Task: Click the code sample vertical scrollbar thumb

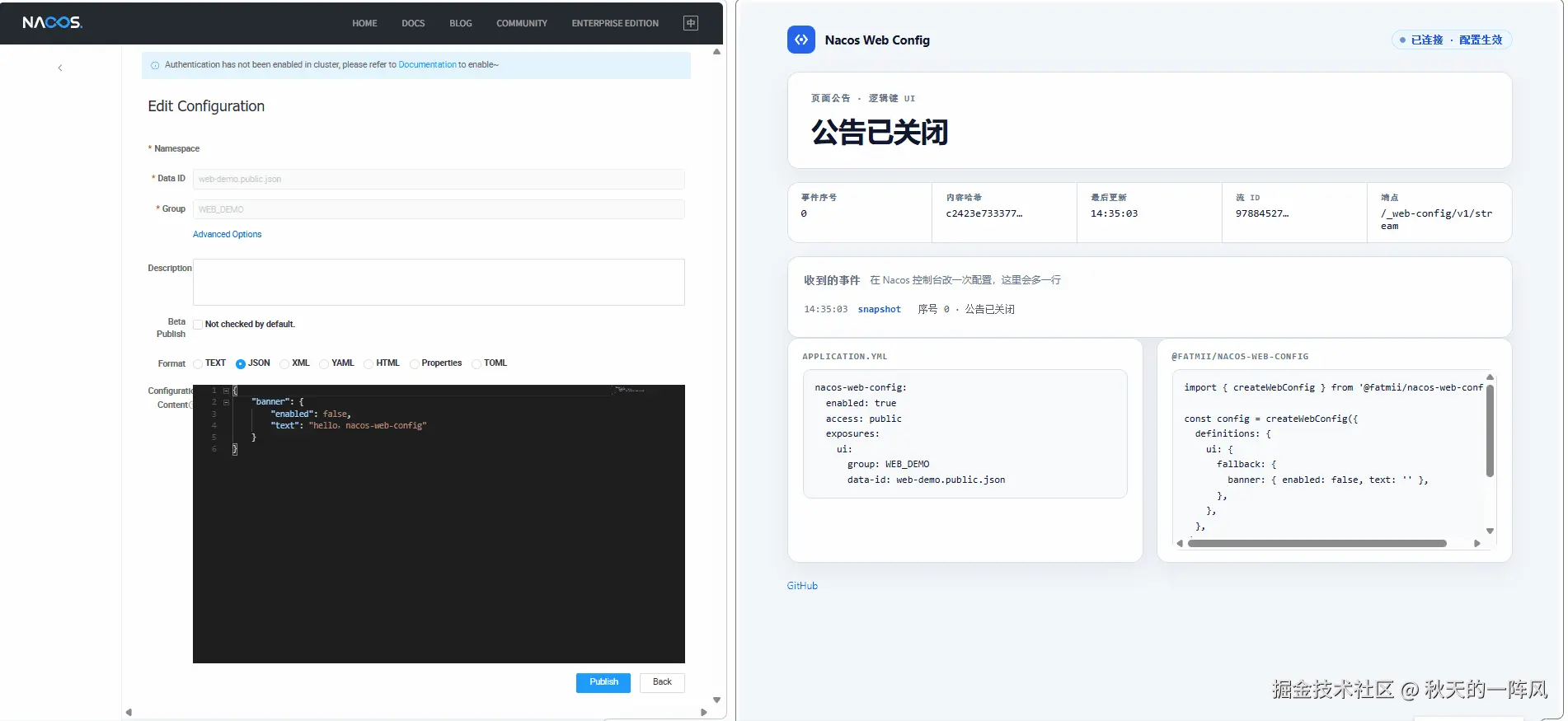Action: [x=1490, y=430]
